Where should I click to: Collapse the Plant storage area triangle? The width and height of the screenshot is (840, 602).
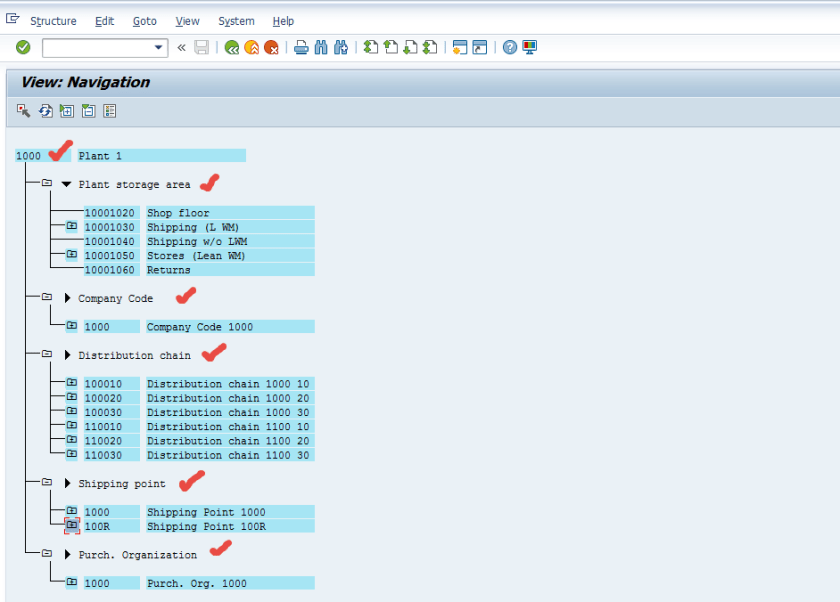66,184
